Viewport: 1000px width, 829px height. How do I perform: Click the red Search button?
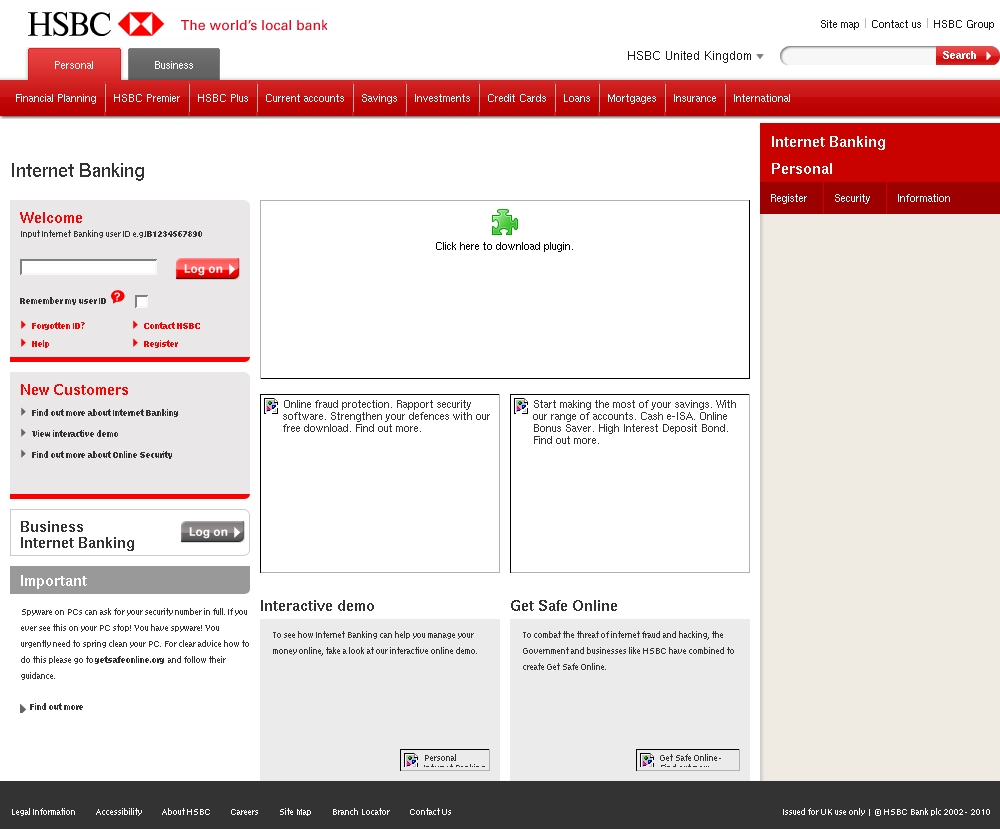tap(967, 55)
